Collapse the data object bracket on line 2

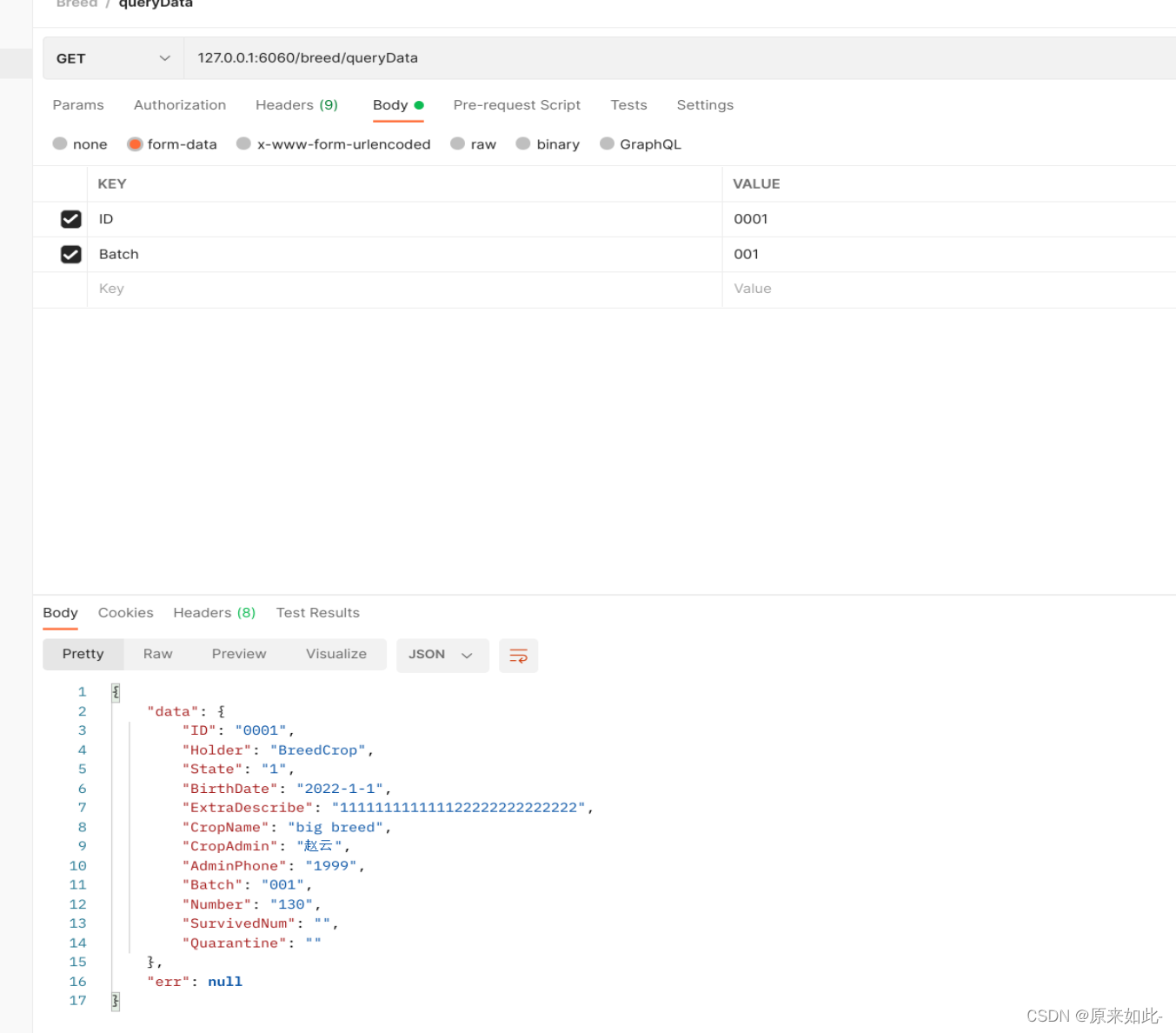(222, 711)
